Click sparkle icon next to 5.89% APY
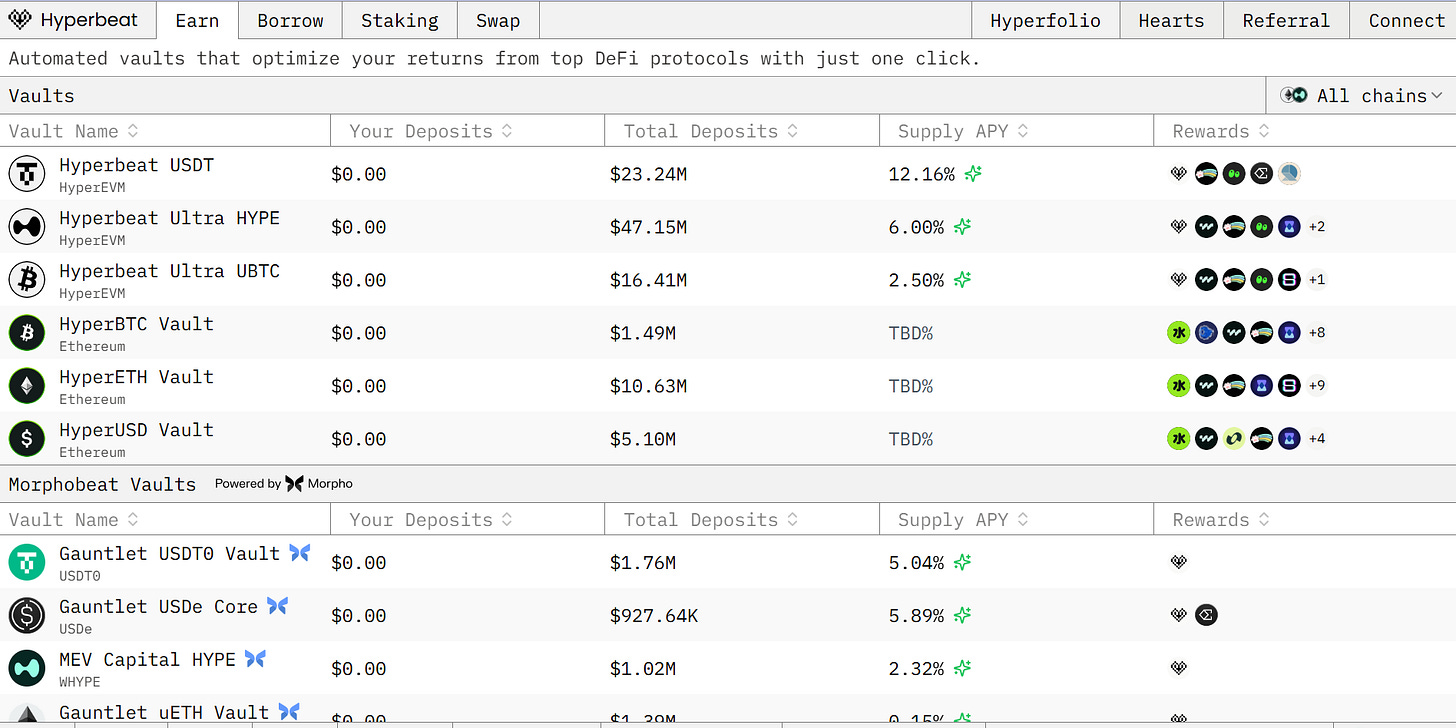The image size is (1456, 728). [962, 615]
